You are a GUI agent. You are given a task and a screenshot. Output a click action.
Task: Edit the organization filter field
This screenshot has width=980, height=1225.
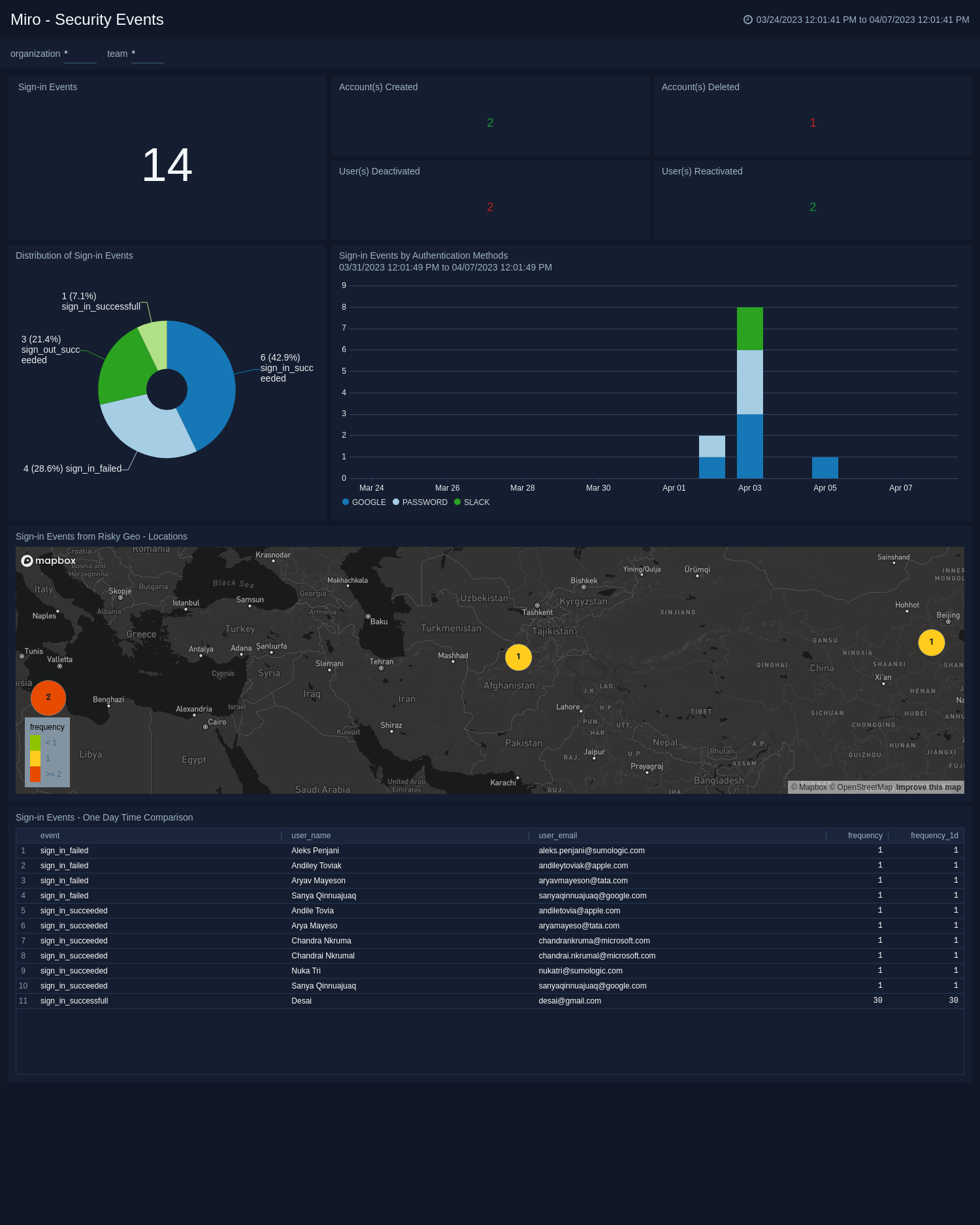click(x=80, y=54)
